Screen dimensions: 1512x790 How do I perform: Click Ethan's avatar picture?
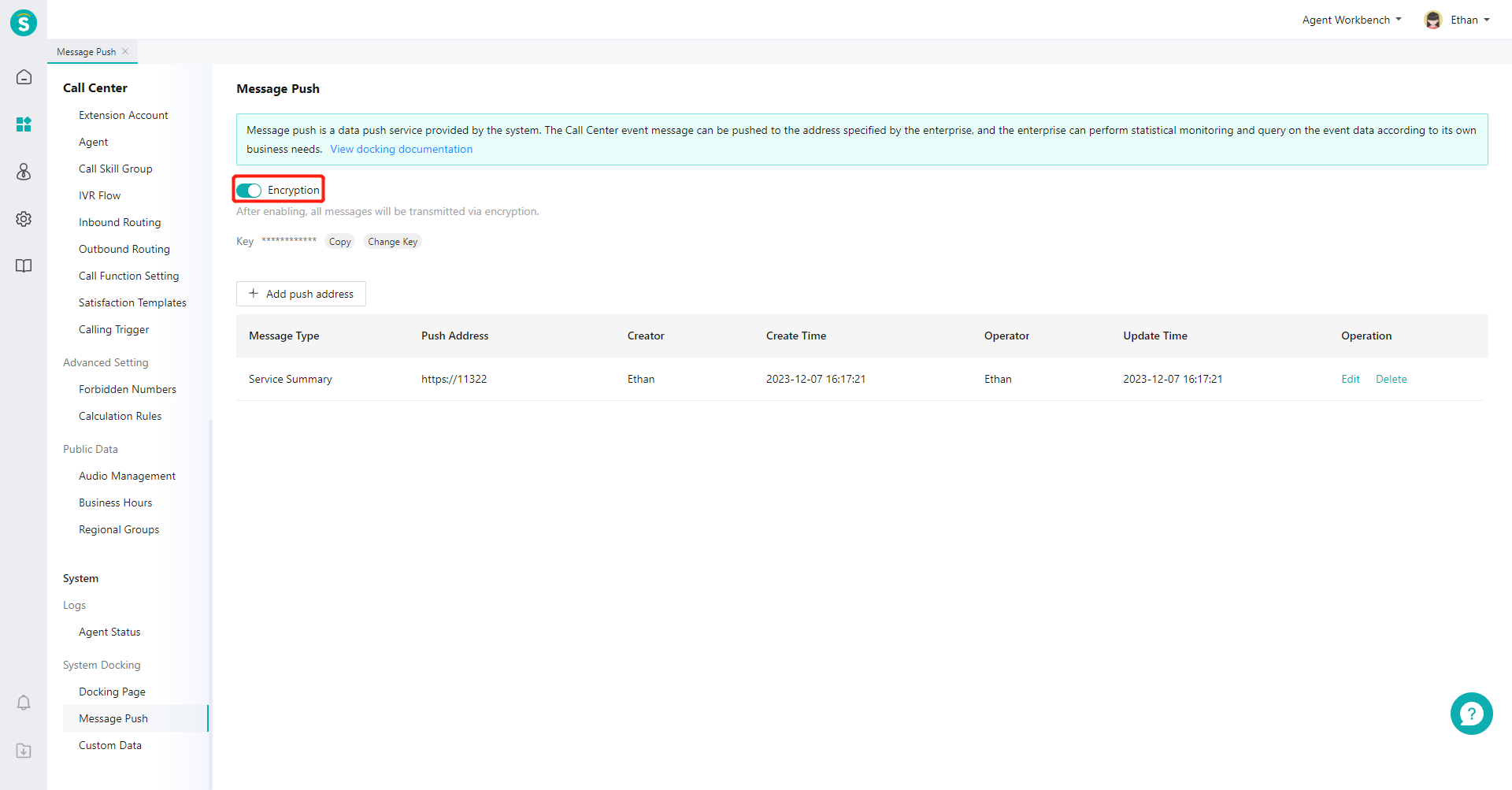(x=1433, y=20)
